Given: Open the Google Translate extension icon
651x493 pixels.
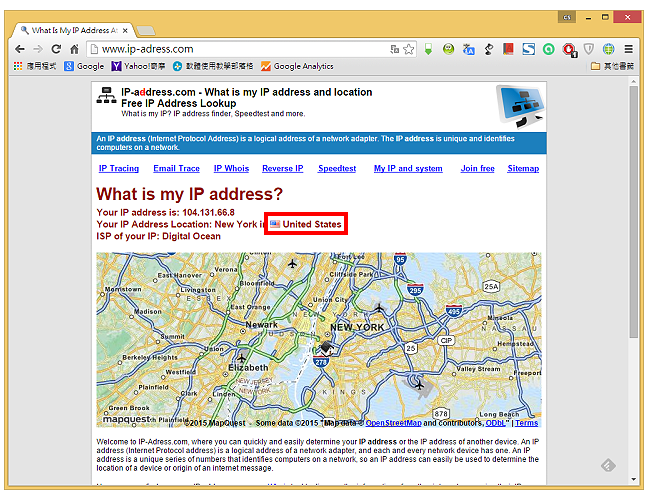Looking at the screenshot, I should click(x=468, y=49).
